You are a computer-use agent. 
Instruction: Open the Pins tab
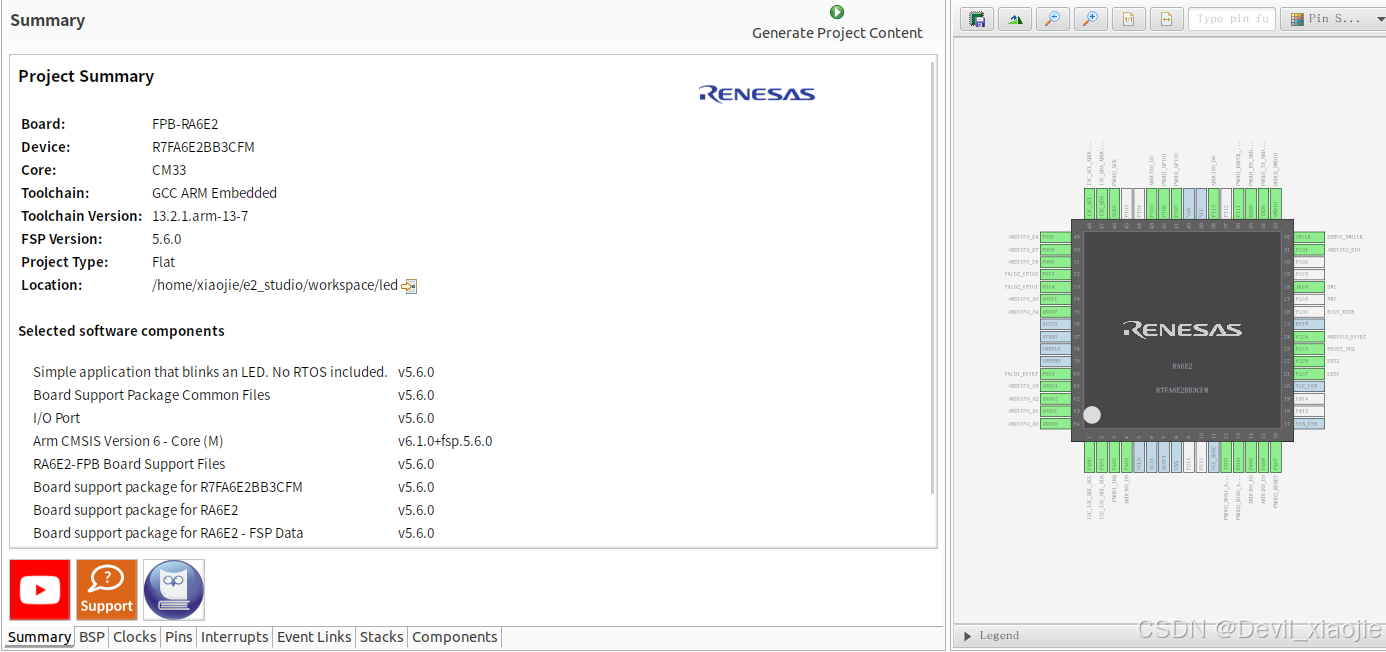tap(179, 637)
